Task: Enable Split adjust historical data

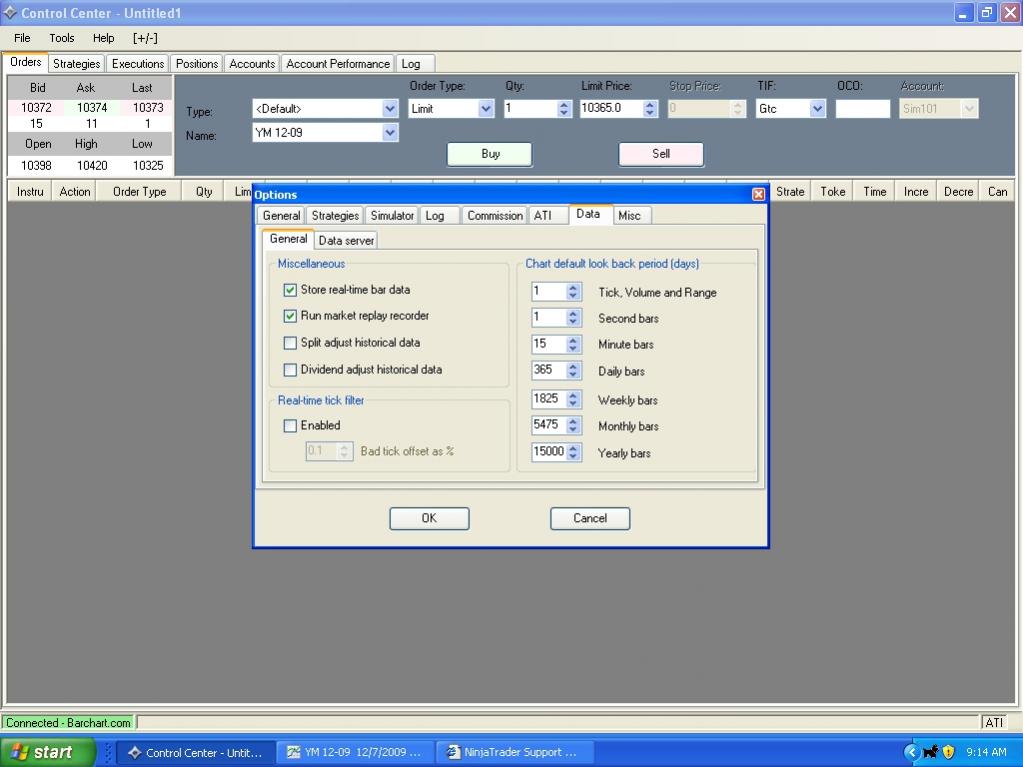Action: click(x=290, y=343)
